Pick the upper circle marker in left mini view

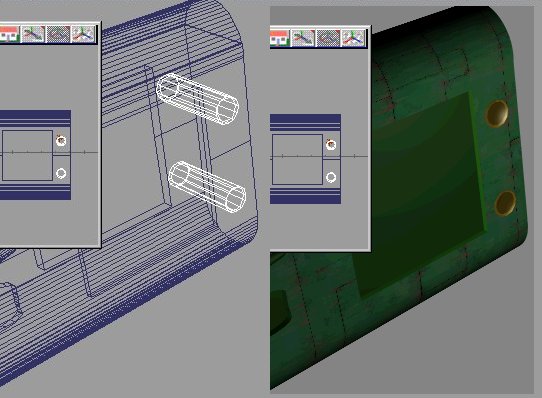(x=61, y=141)
